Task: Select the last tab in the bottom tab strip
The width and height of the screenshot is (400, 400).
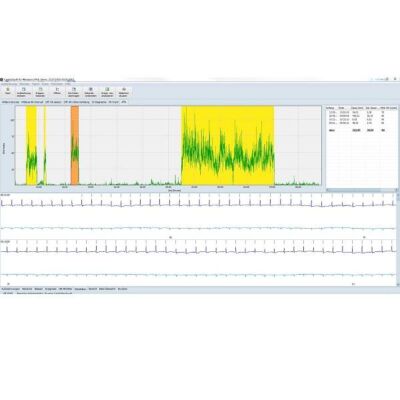Action: 122,289
